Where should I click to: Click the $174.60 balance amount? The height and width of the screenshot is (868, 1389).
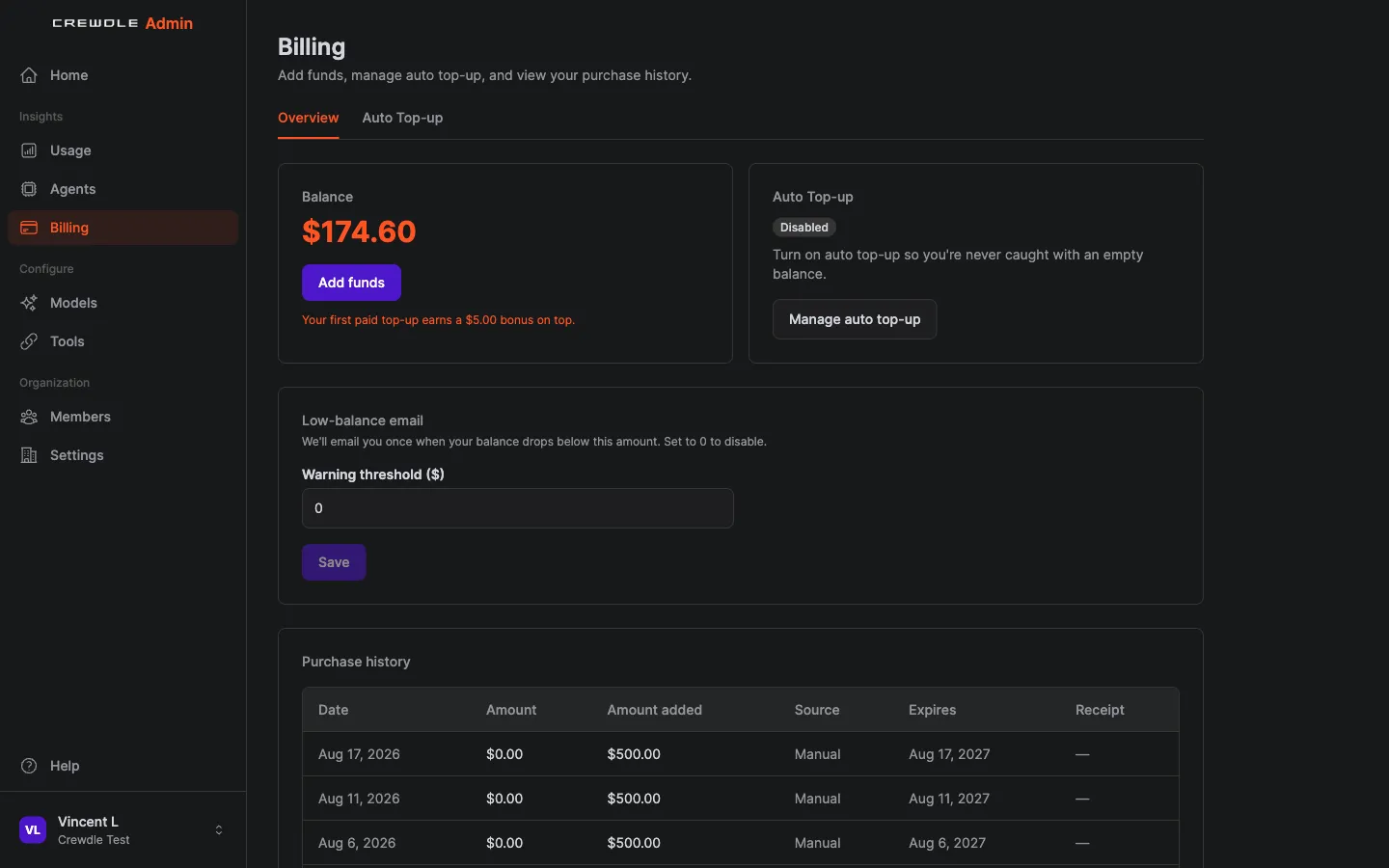359,231
